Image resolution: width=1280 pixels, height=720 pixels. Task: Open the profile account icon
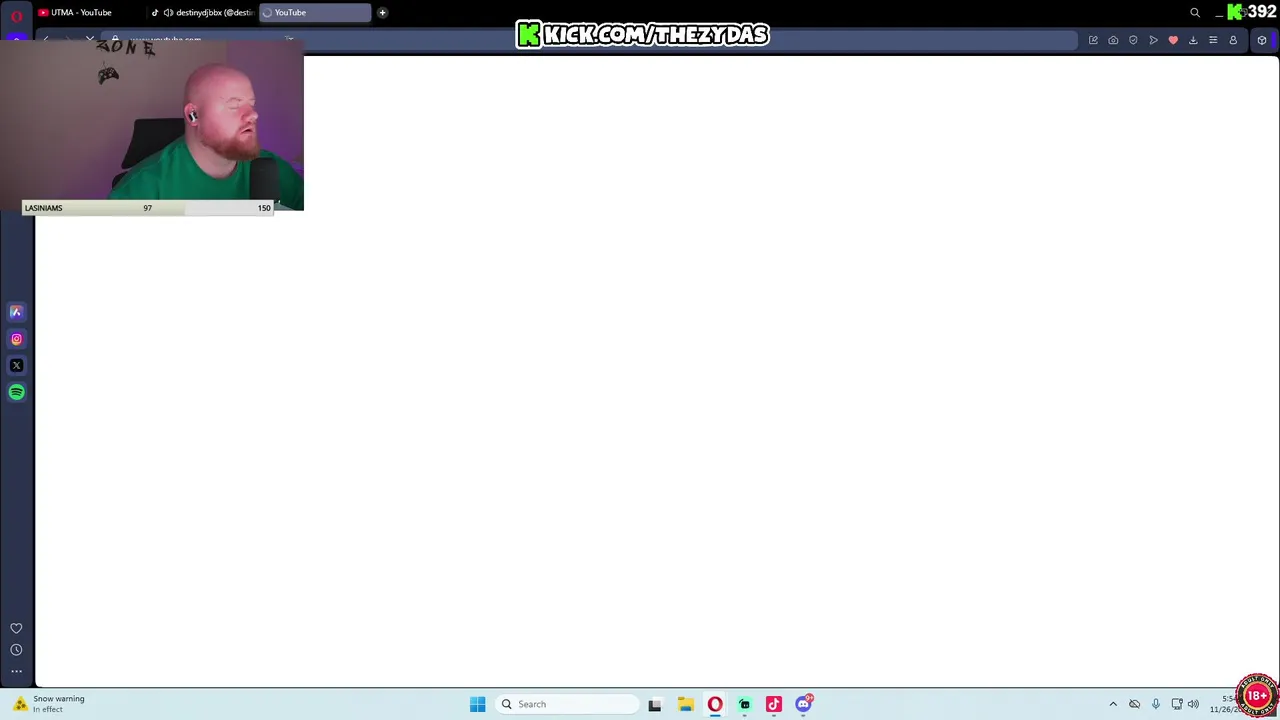pyautogui.click(x=1233, y=40)
